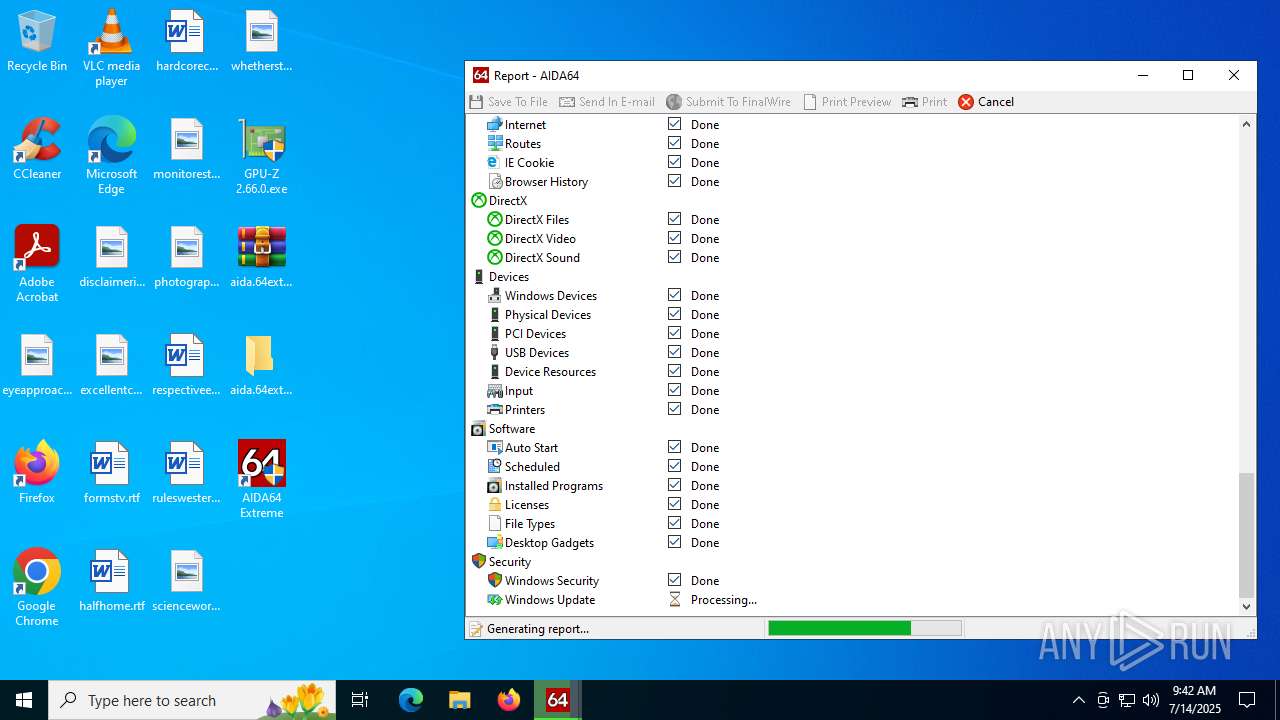Viewport: 1280px width, 720px height.
Task: Click the Licenses lock icon
Action: point(494,505)
